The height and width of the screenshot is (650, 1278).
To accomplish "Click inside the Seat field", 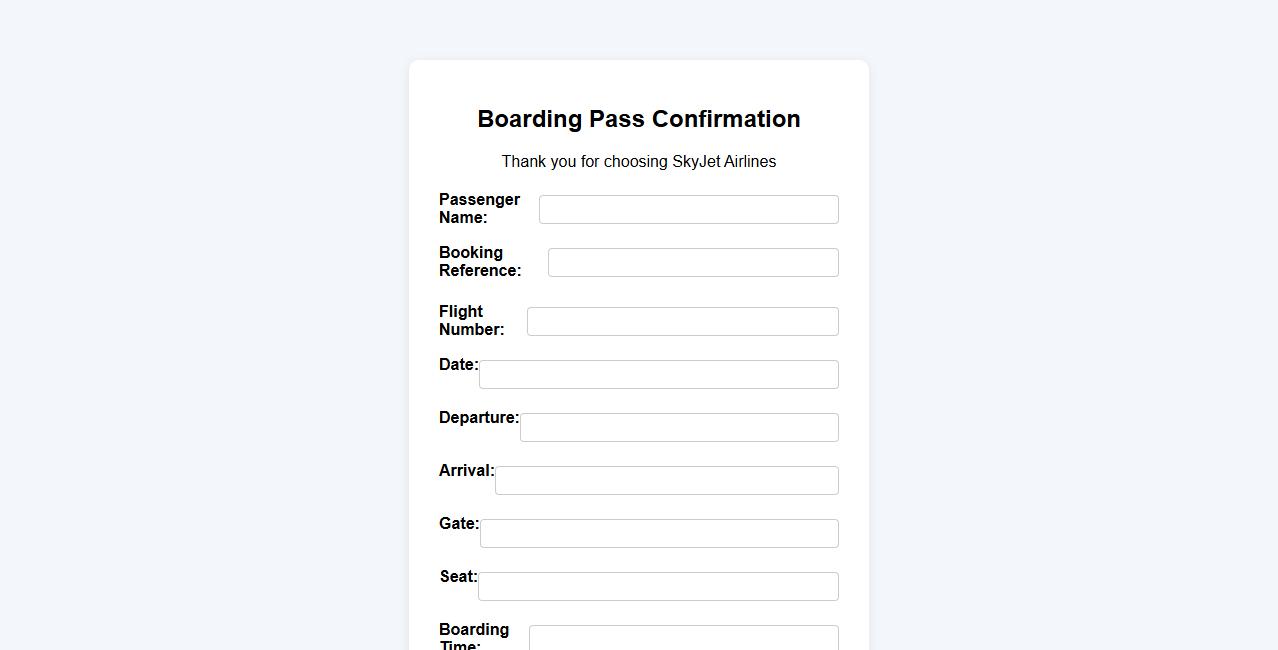I will 657,587.
